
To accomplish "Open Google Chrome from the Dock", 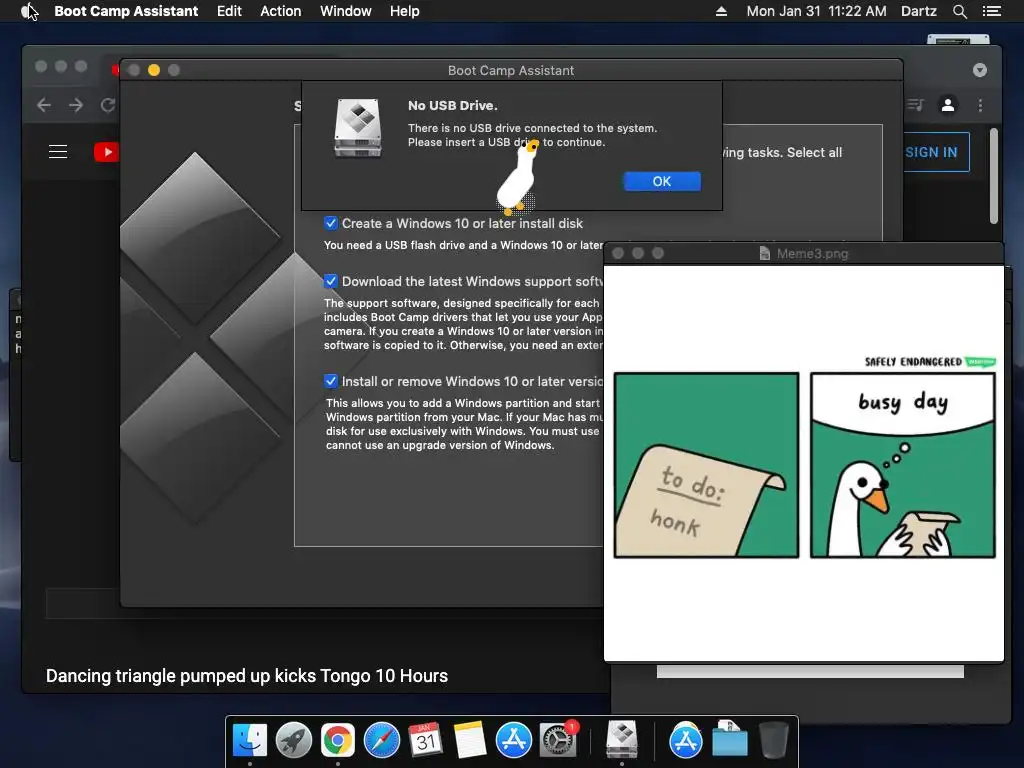I will click(338, 741).
